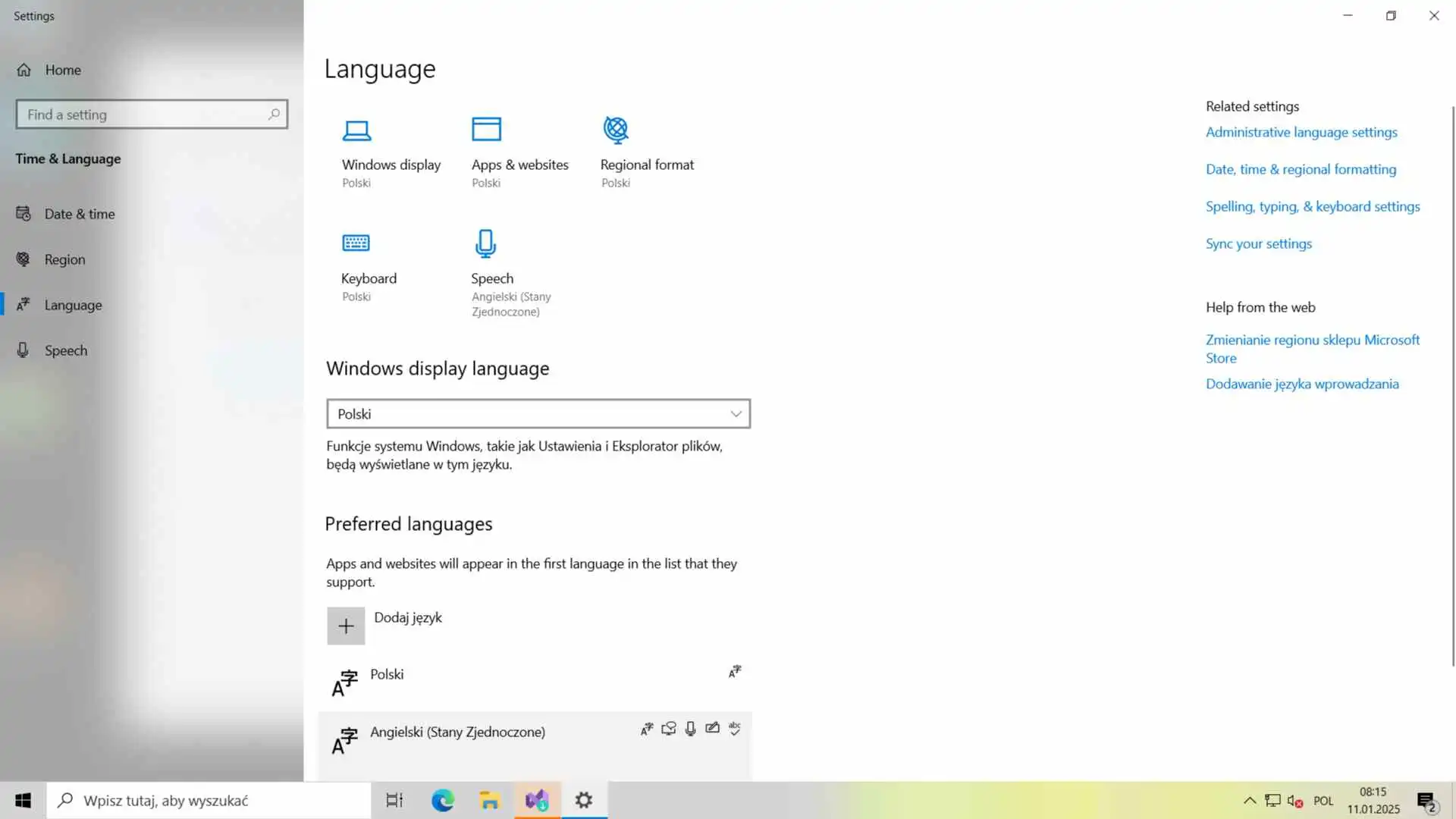This screenshot has height=819, width=1456.
Task: Click the Find a setting search box
Action: (144, 115)
